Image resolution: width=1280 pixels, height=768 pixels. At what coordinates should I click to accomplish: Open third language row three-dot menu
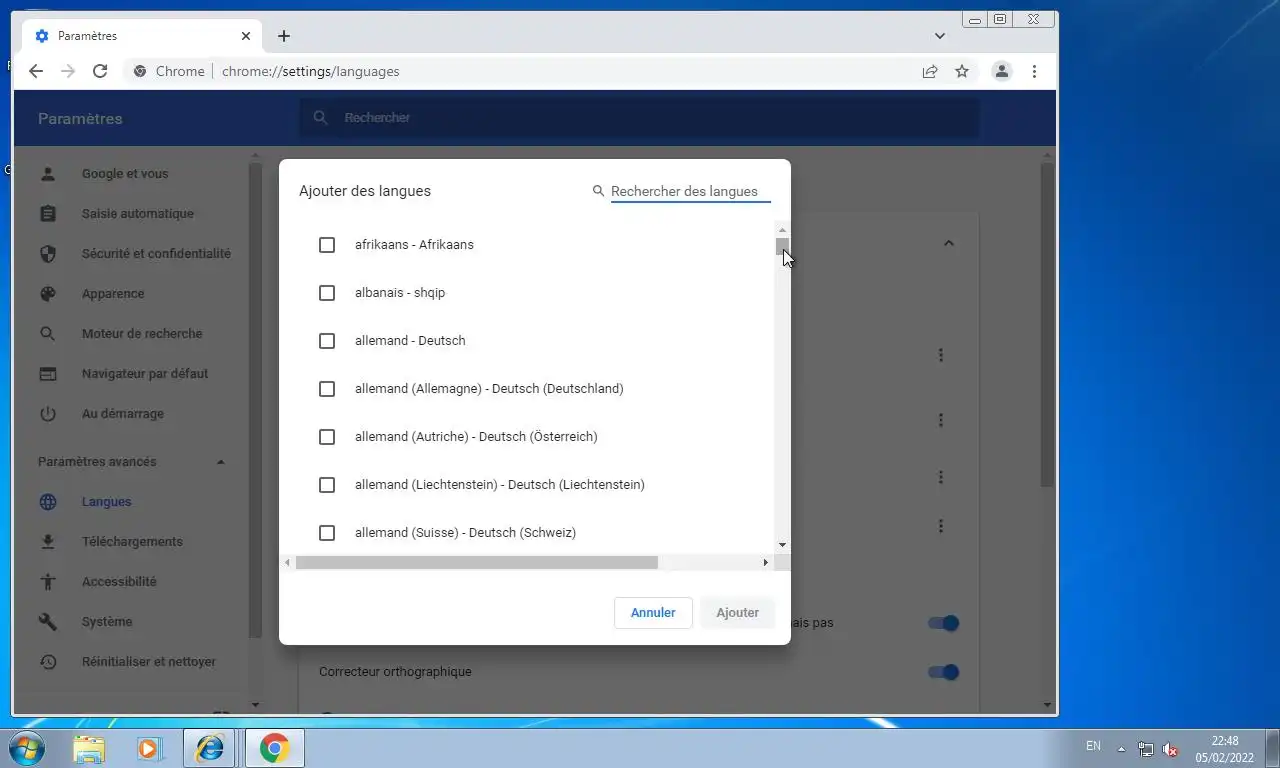tap(941, 477)
